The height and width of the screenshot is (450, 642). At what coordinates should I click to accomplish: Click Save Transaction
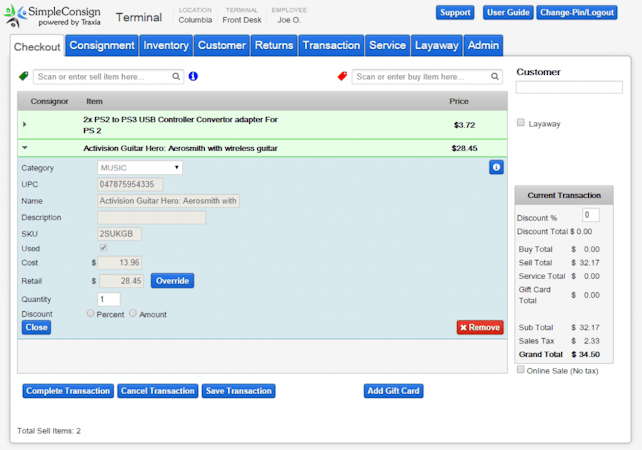[x=239, y=391]
